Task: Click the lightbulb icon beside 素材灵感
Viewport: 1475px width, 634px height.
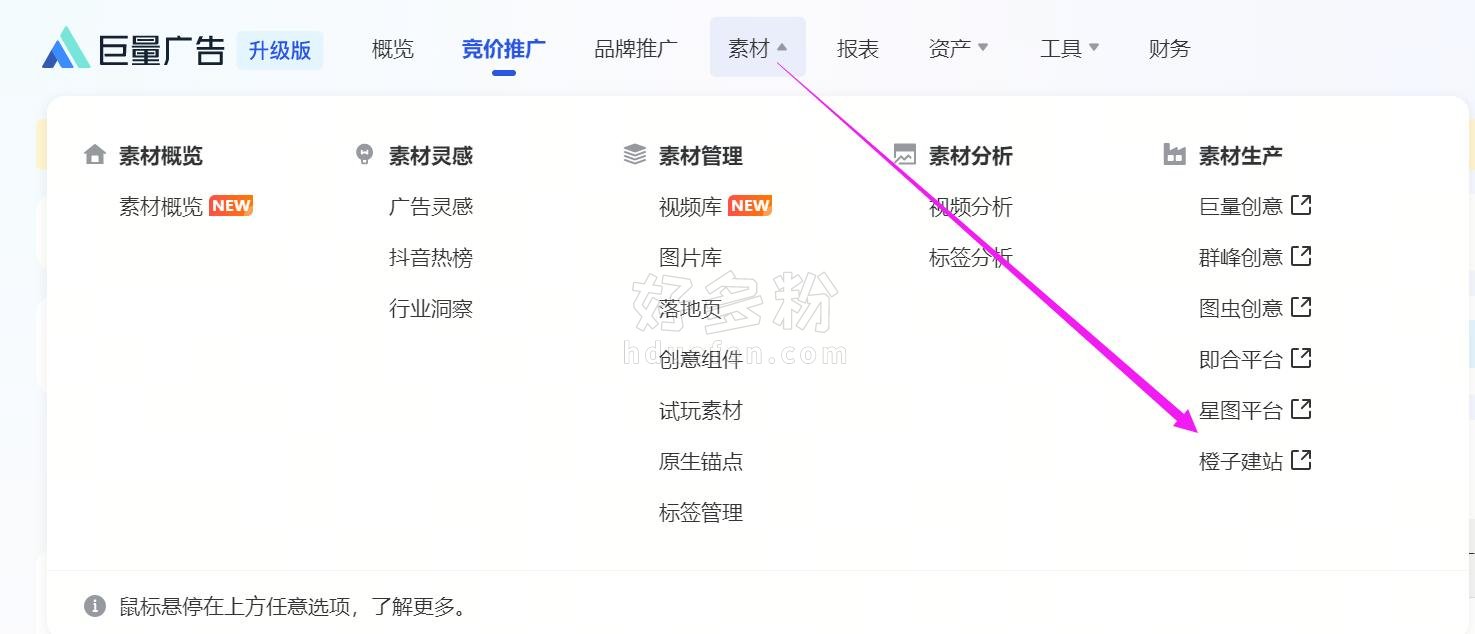Action: (x=365, y=155)
